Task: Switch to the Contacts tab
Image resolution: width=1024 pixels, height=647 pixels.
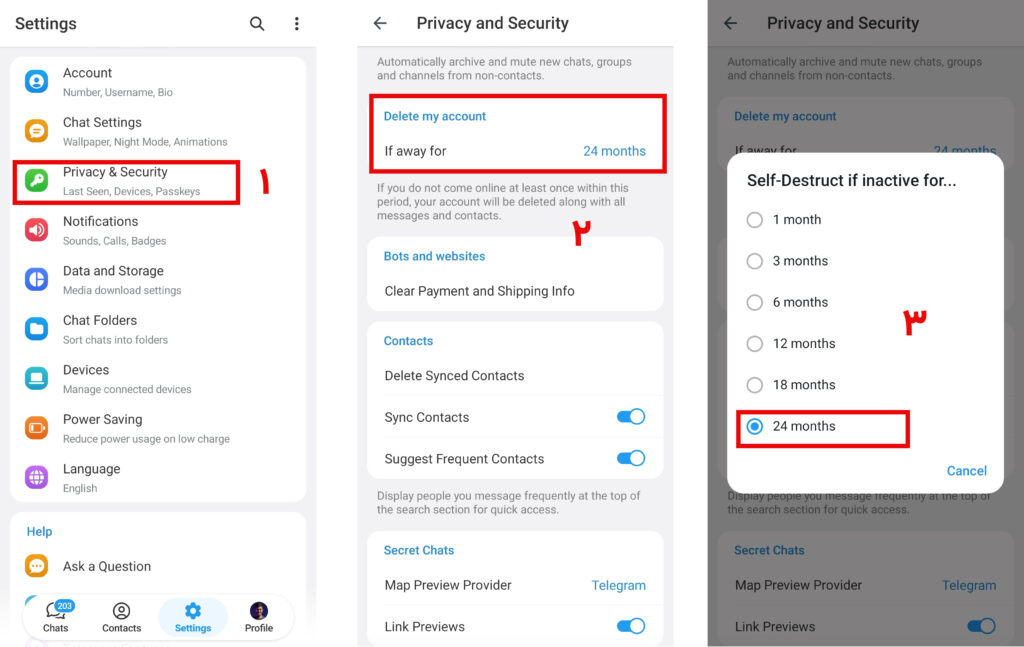Action: 121,617
